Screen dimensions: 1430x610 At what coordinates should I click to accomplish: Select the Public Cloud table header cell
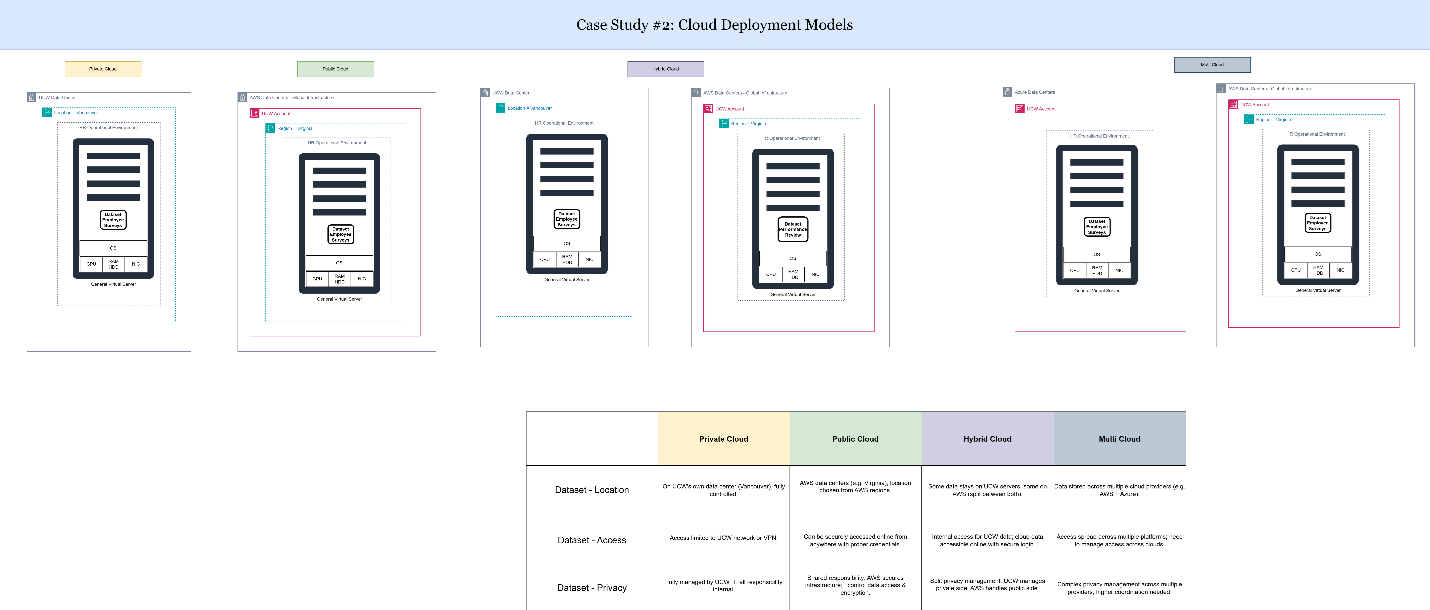[x=856, y=438]
